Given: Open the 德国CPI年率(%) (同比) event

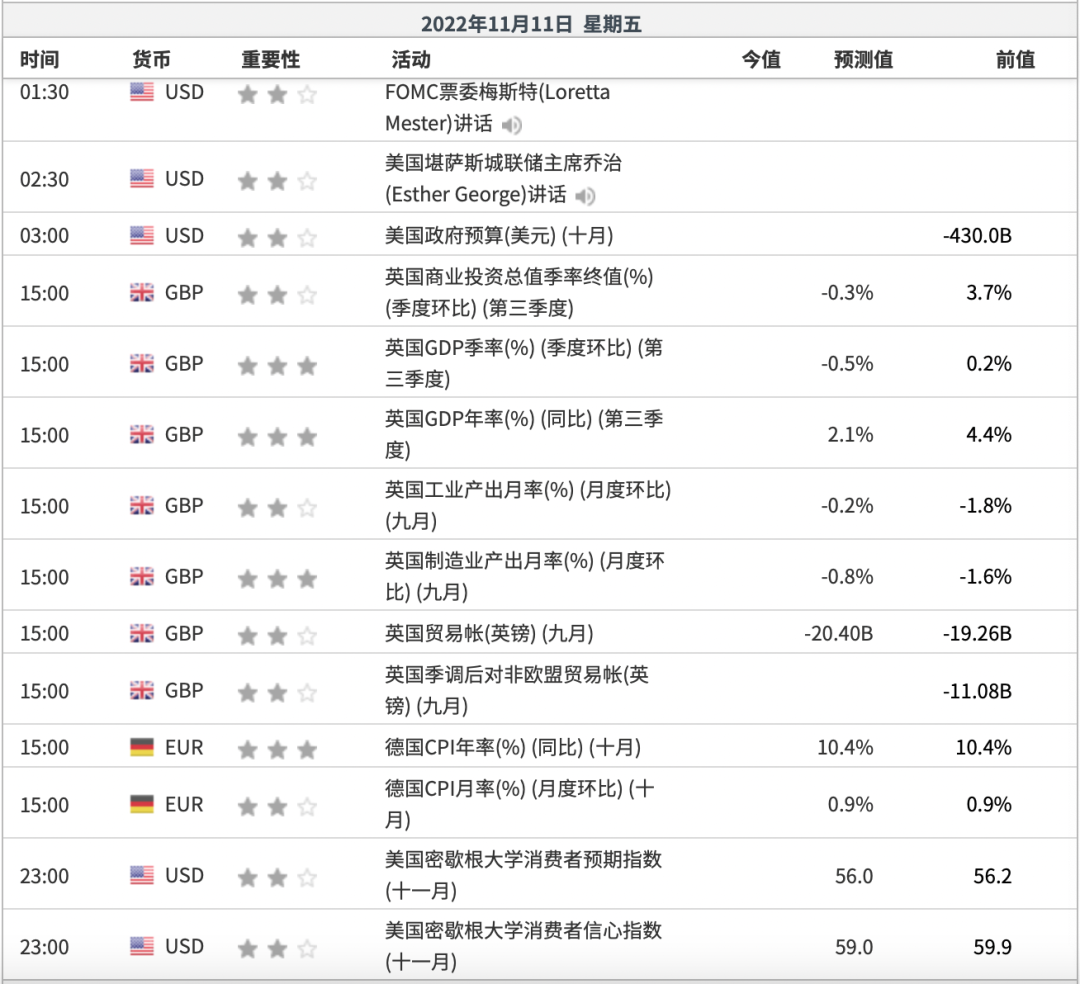Looking at the screenshot, I should [513, 747].
